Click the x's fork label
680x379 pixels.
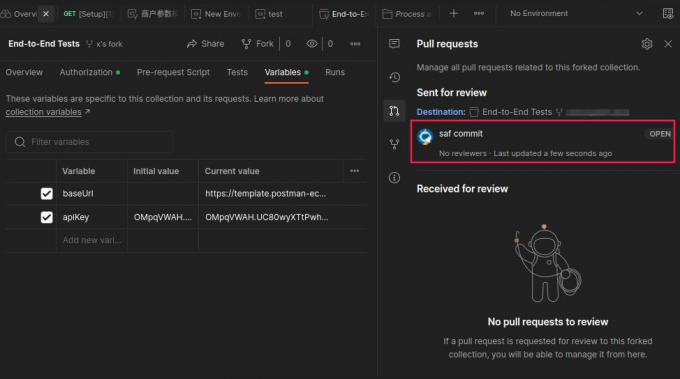[105, 44]
